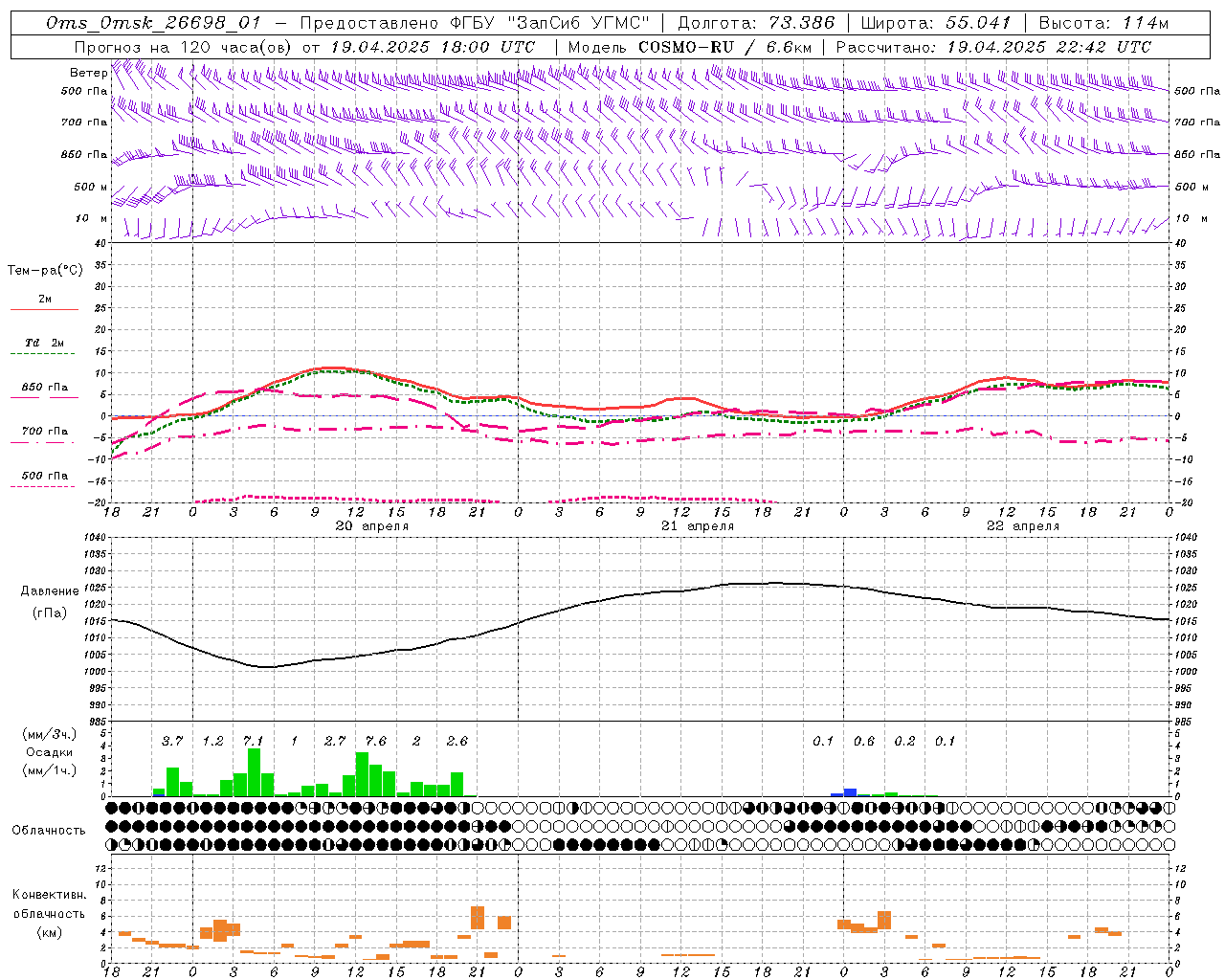
Task: Click the 'Прогноз на 120 часа(ов)' forecast start text
Action: [x=184, y=47]
